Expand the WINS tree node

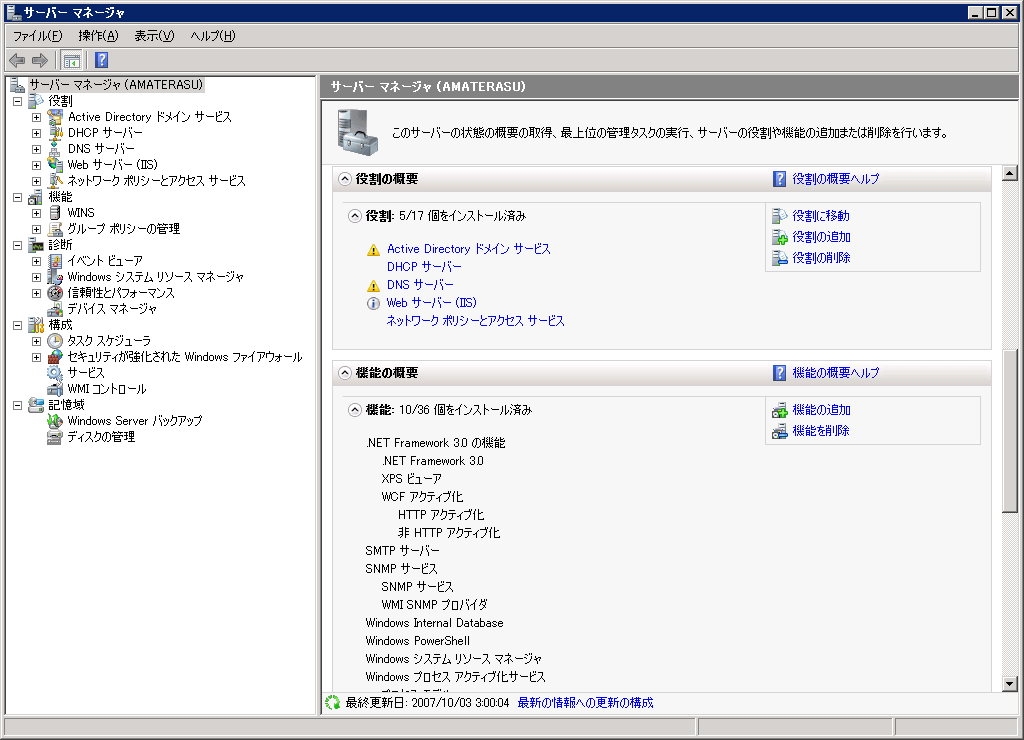click(36, 213)
